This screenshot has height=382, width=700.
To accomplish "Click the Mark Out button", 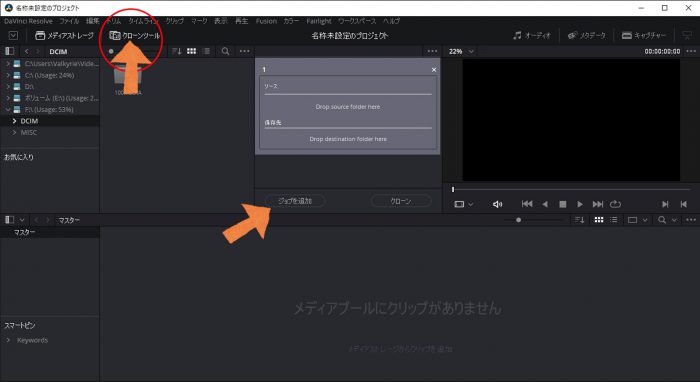I will point(683,204).
